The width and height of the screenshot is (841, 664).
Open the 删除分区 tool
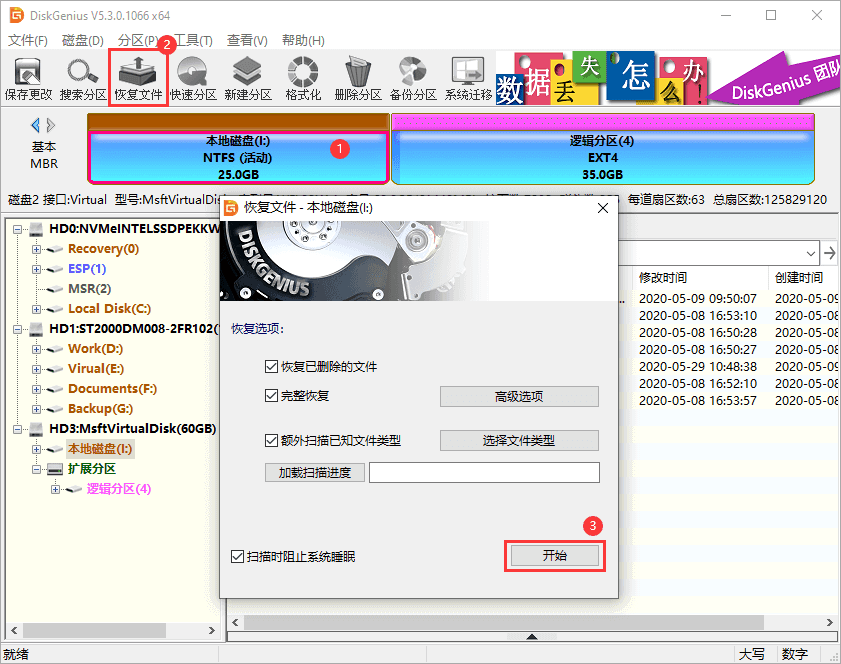pos(356,77)
